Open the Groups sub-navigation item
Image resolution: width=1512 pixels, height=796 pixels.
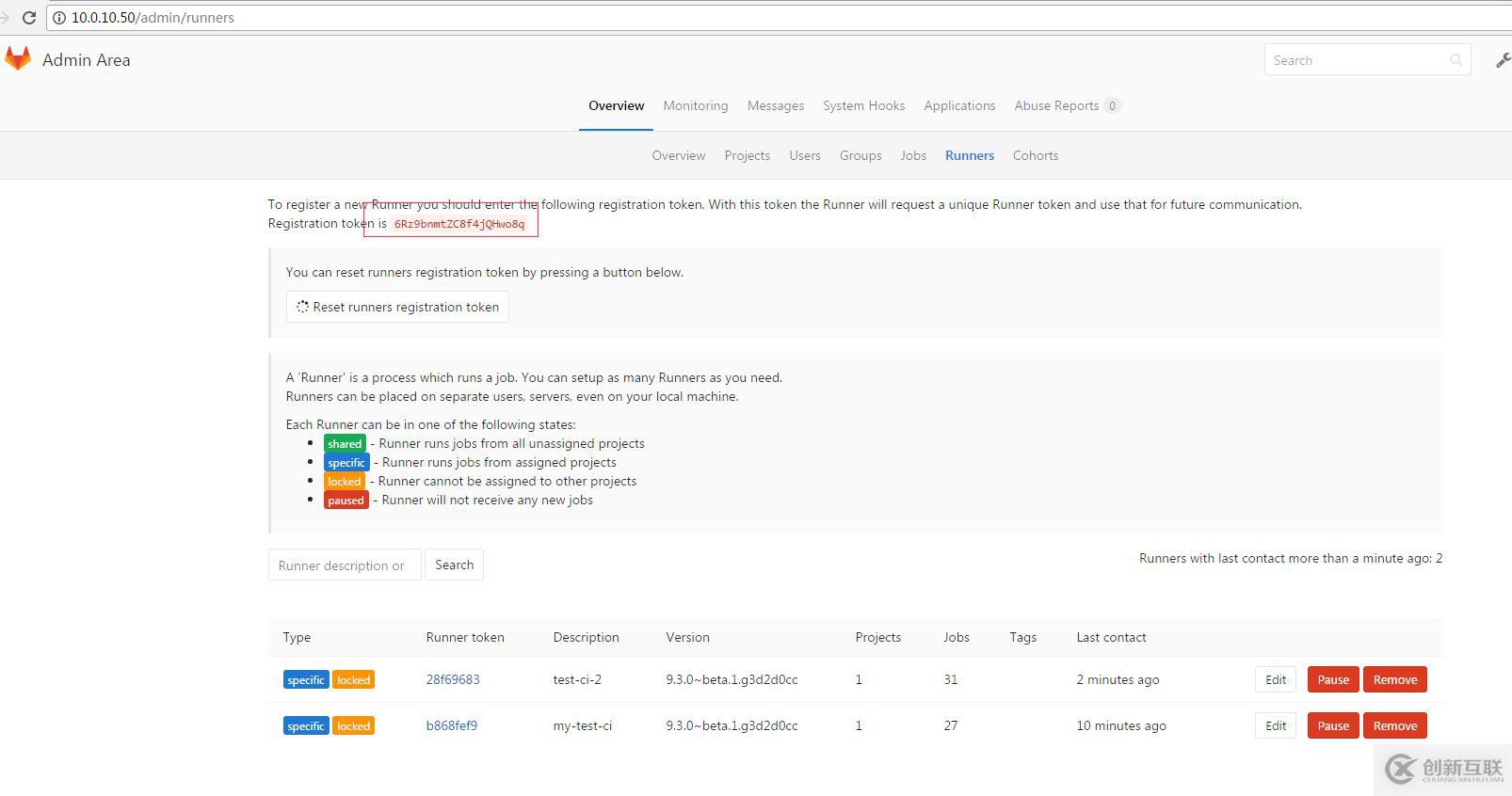860,155
